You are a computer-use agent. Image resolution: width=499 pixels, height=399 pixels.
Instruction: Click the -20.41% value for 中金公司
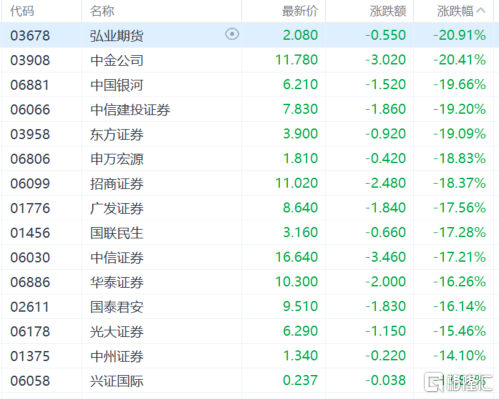tap(460, 60)
